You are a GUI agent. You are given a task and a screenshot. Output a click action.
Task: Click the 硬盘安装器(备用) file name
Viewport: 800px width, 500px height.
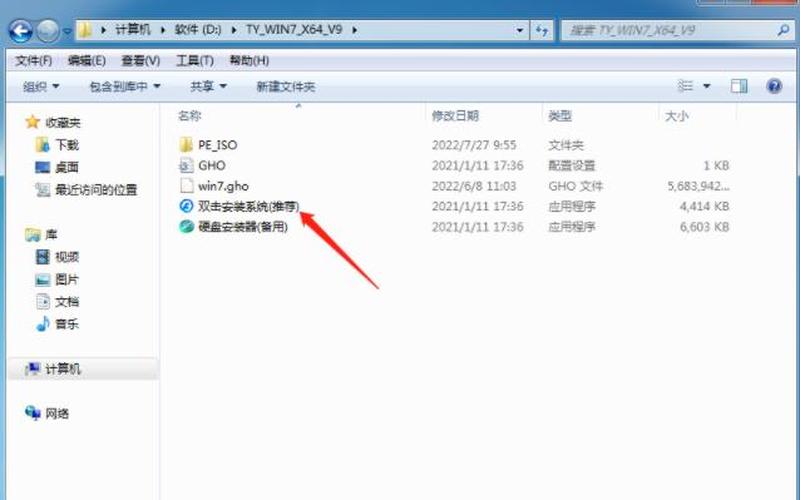point(243,227)
